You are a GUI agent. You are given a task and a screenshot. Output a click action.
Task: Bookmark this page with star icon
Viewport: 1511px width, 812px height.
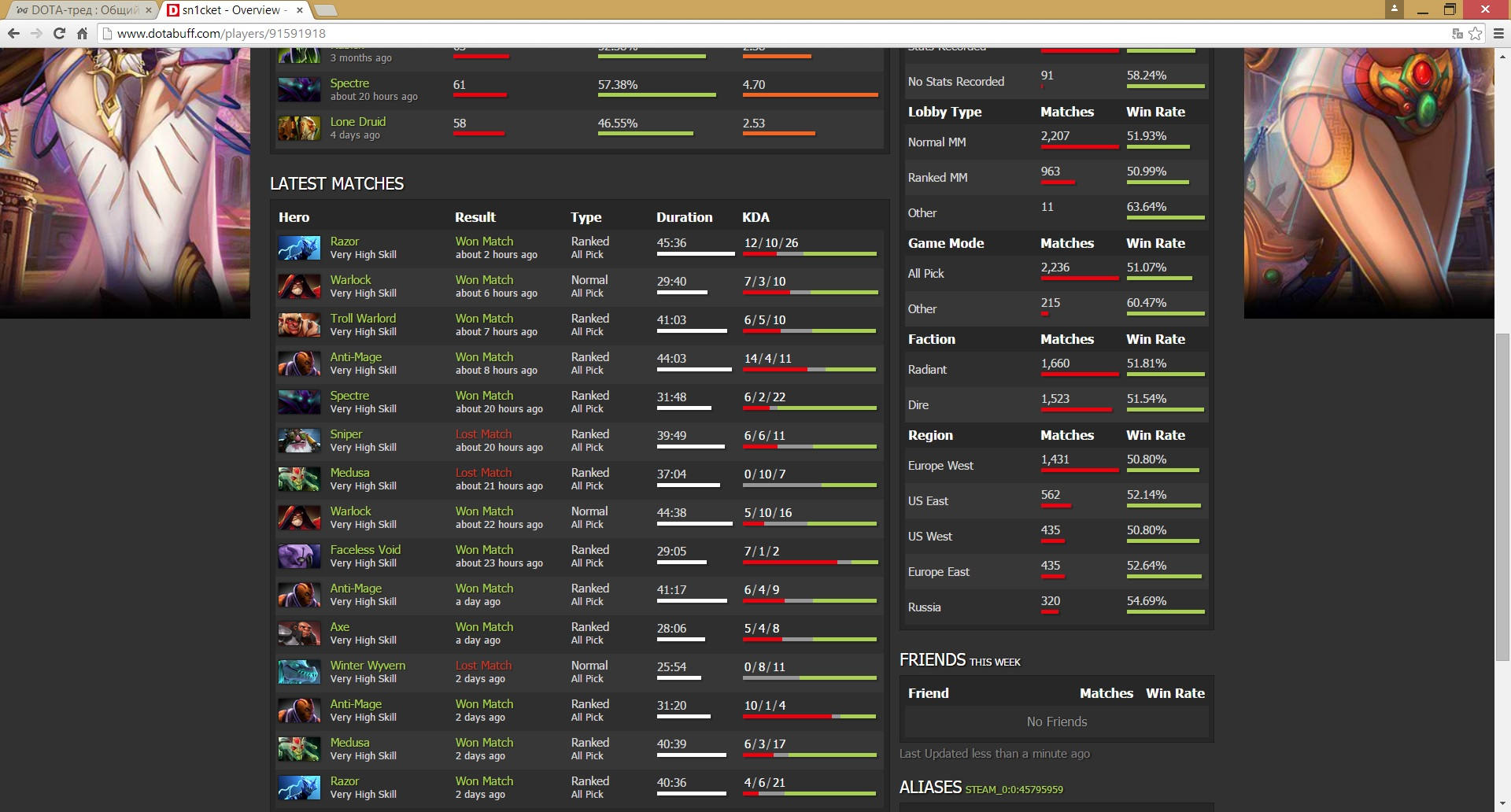pyautogui.click(x=1476, y=34)
